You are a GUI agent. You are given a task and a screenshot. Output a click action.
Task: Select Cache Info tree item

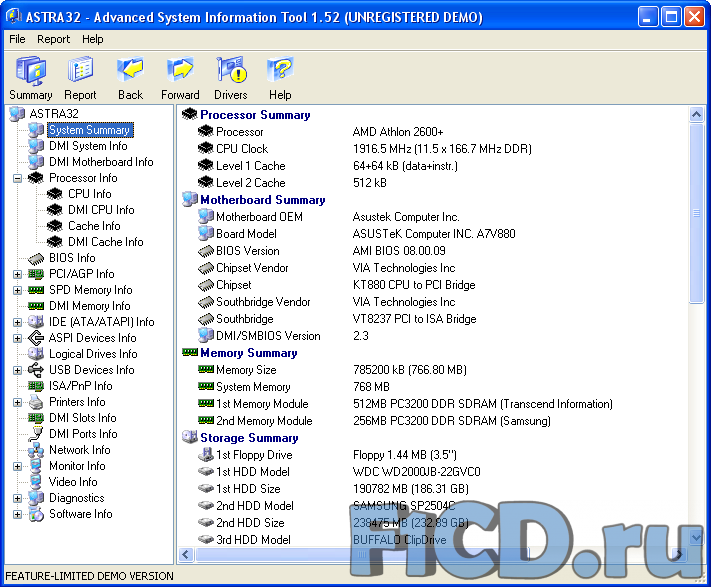coord(94,226)
